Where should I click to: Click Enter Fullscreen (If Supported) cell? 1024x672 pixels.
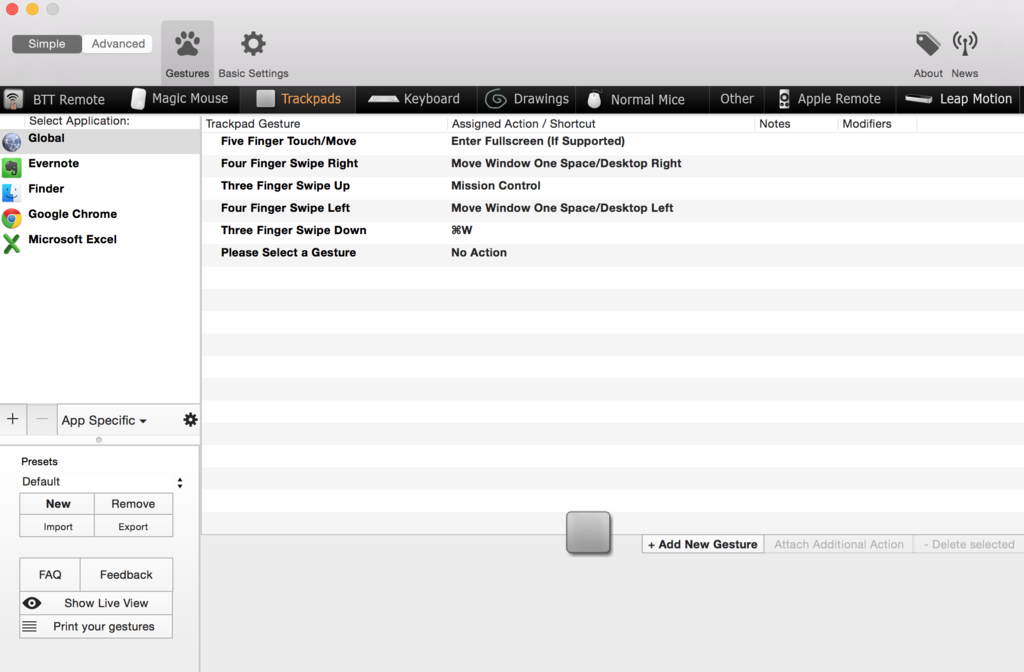pos(538,141)
